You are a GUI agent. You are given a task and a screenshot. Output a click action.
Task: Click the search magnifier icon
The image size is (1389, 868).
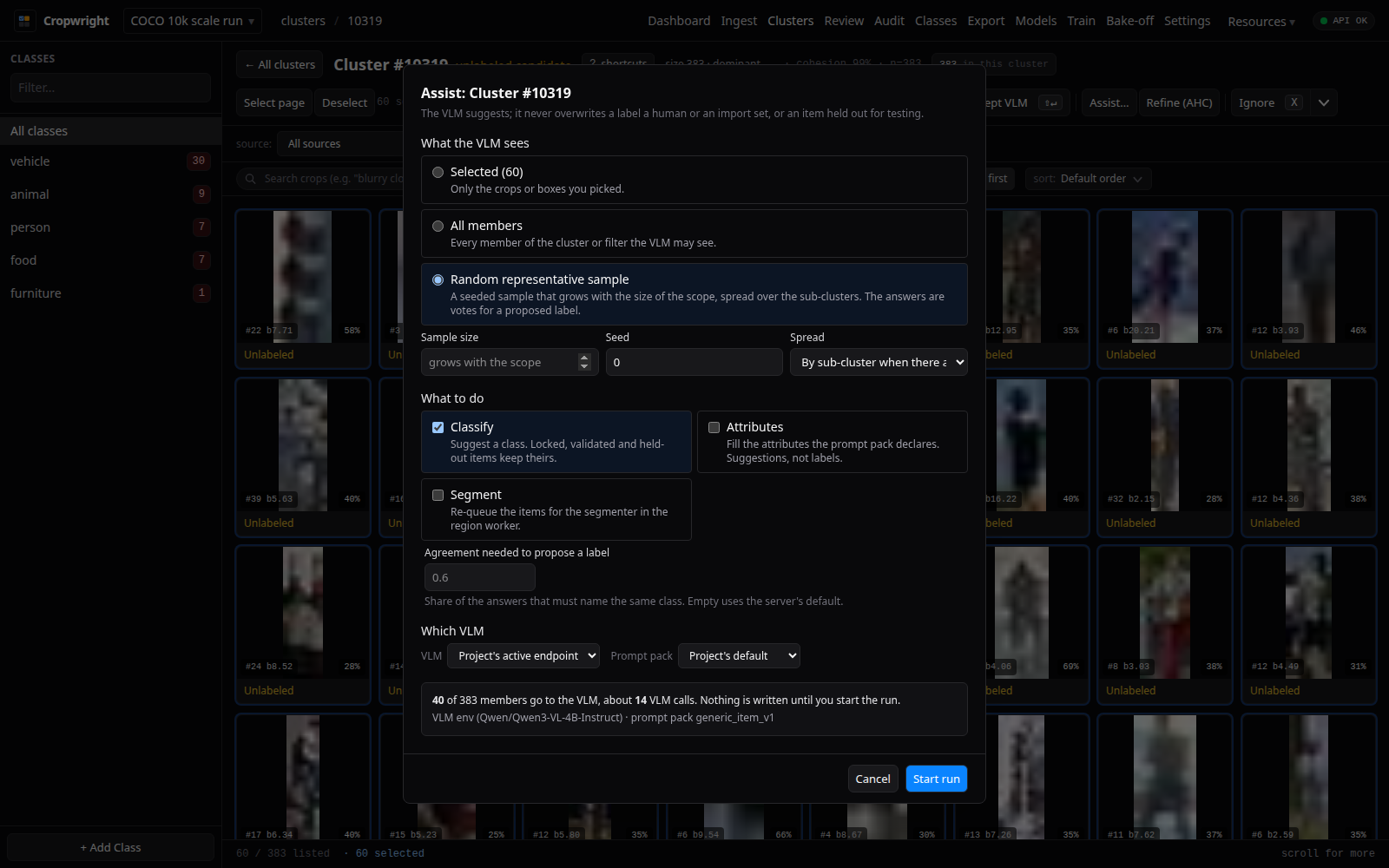[250, 179]
